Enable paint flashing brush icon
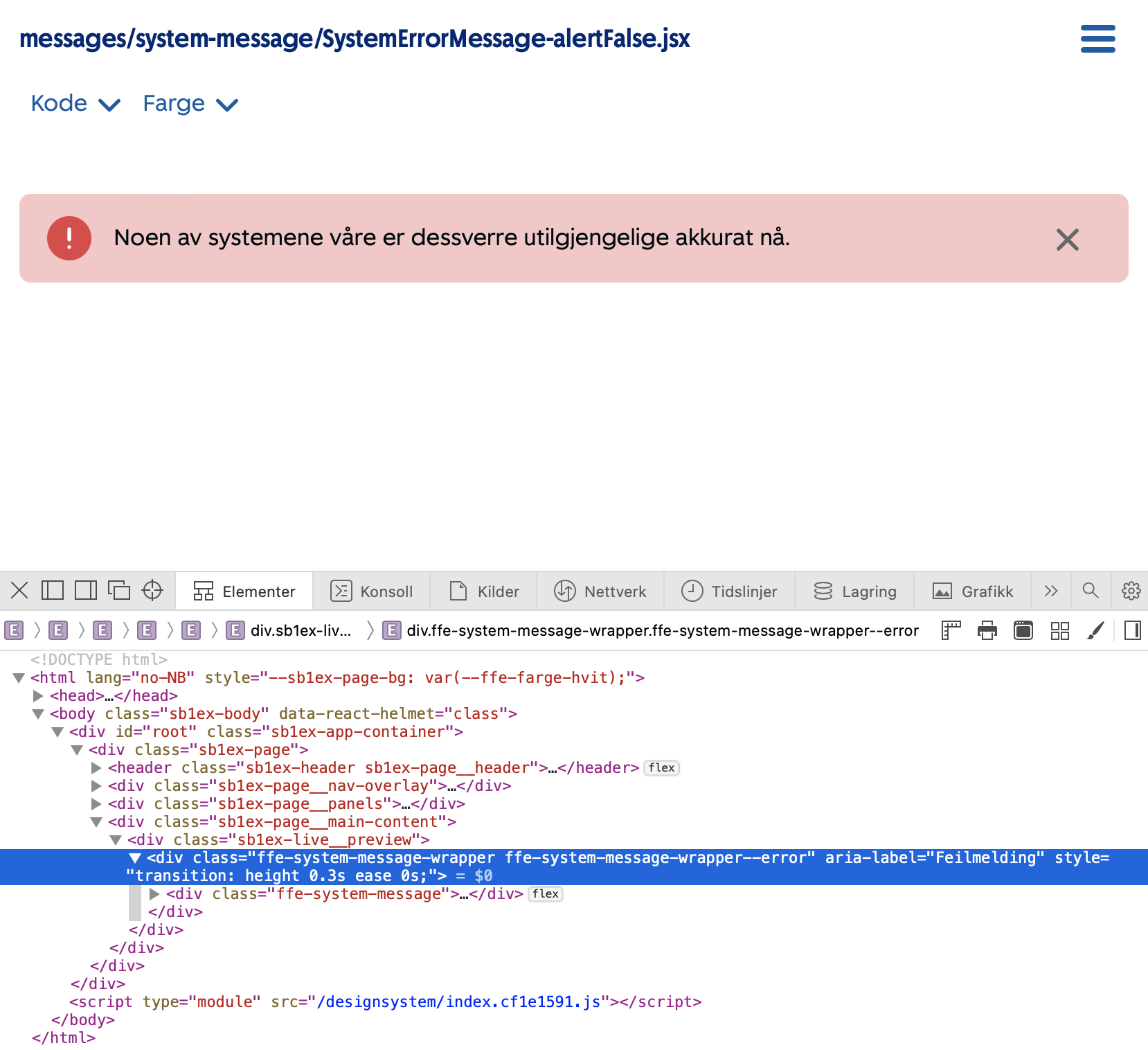Screen dimensions: 1148x1050 tap(1095, 630)
